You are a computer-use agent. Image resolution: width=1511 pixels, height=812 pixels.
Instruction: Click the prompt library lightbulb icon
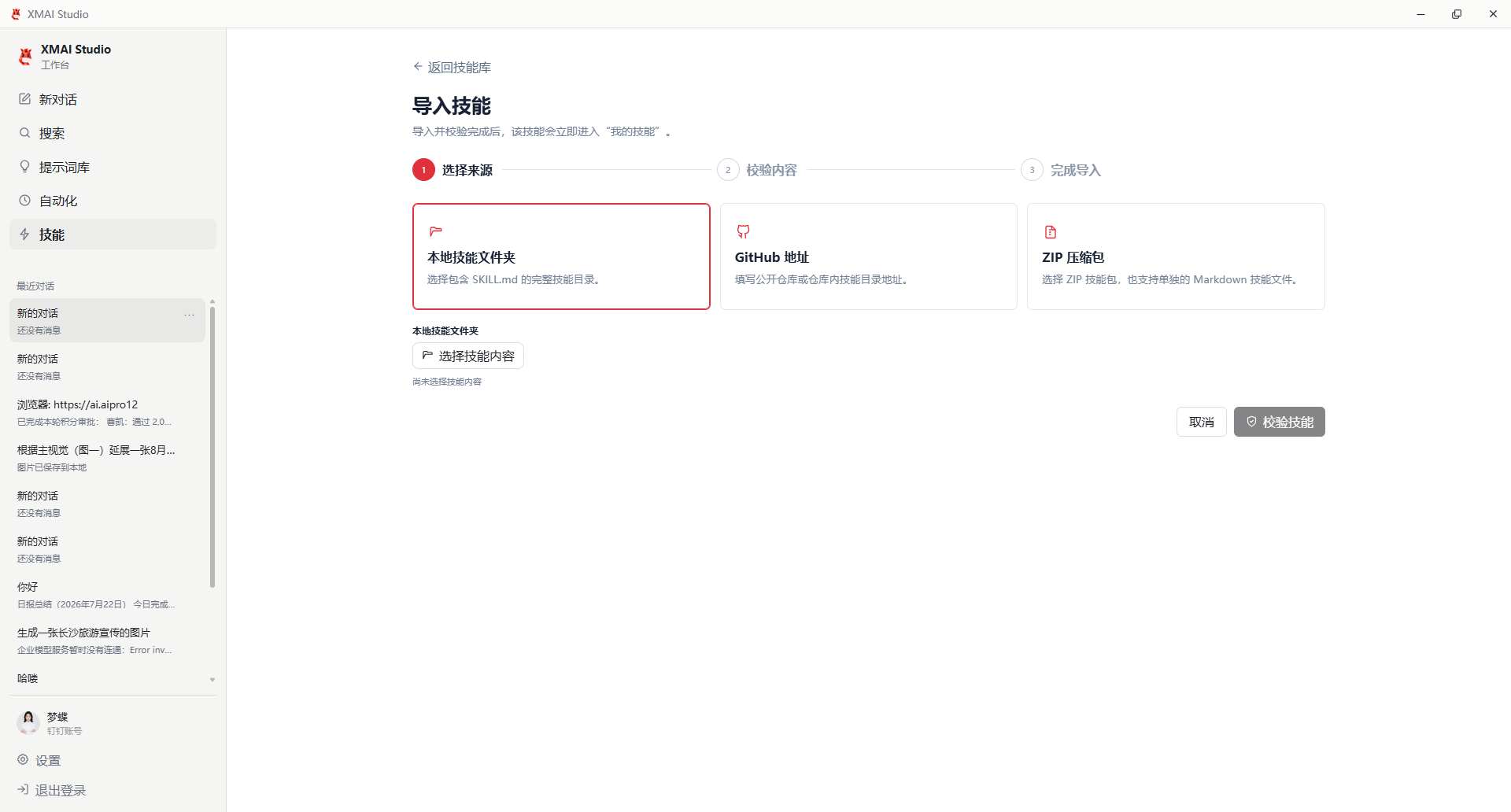pyautogui.click(x=25, y=167)
